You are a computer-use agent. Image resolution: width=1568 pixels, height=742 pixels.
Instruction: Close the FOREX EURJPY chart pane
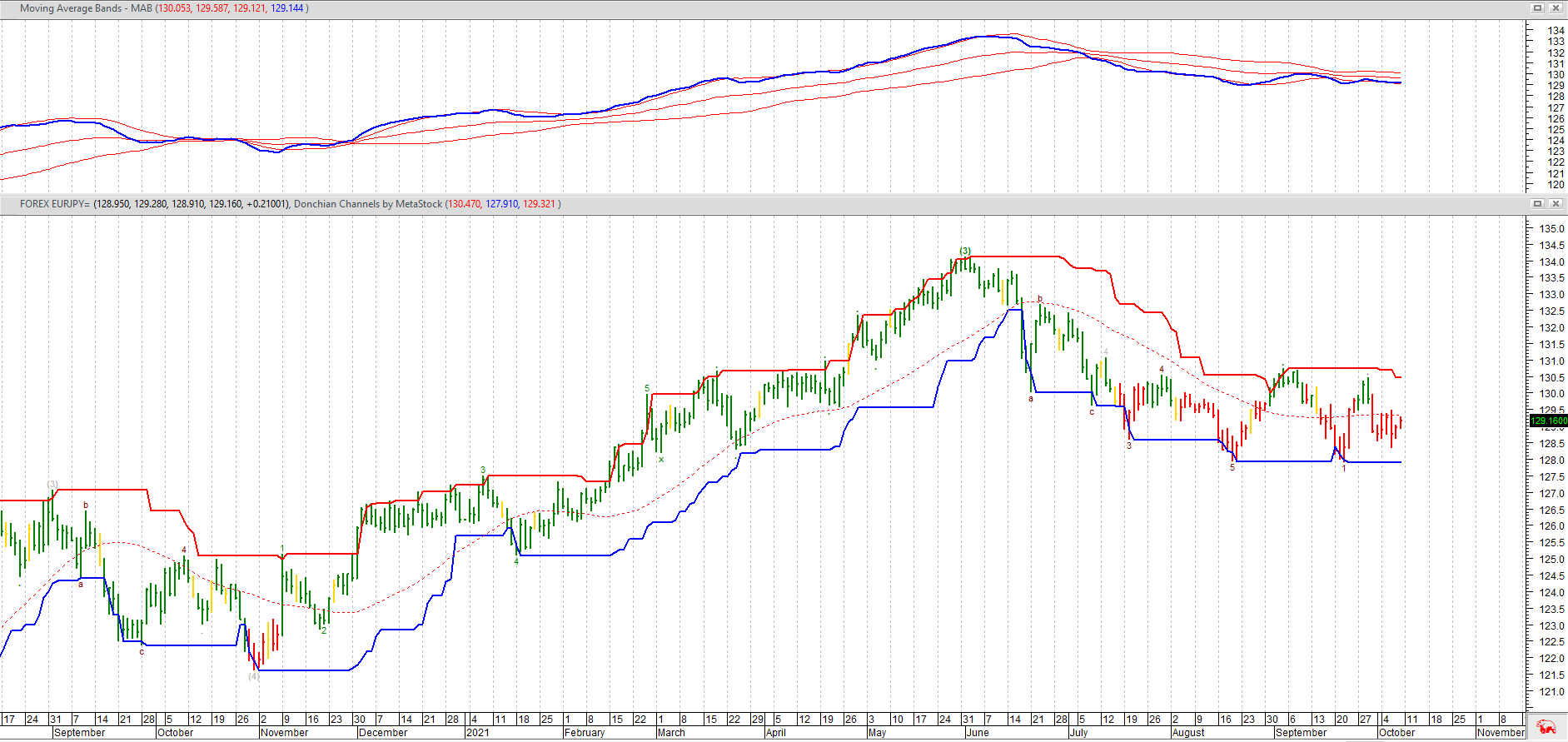pyautogui.click(x=1556, y=203)
